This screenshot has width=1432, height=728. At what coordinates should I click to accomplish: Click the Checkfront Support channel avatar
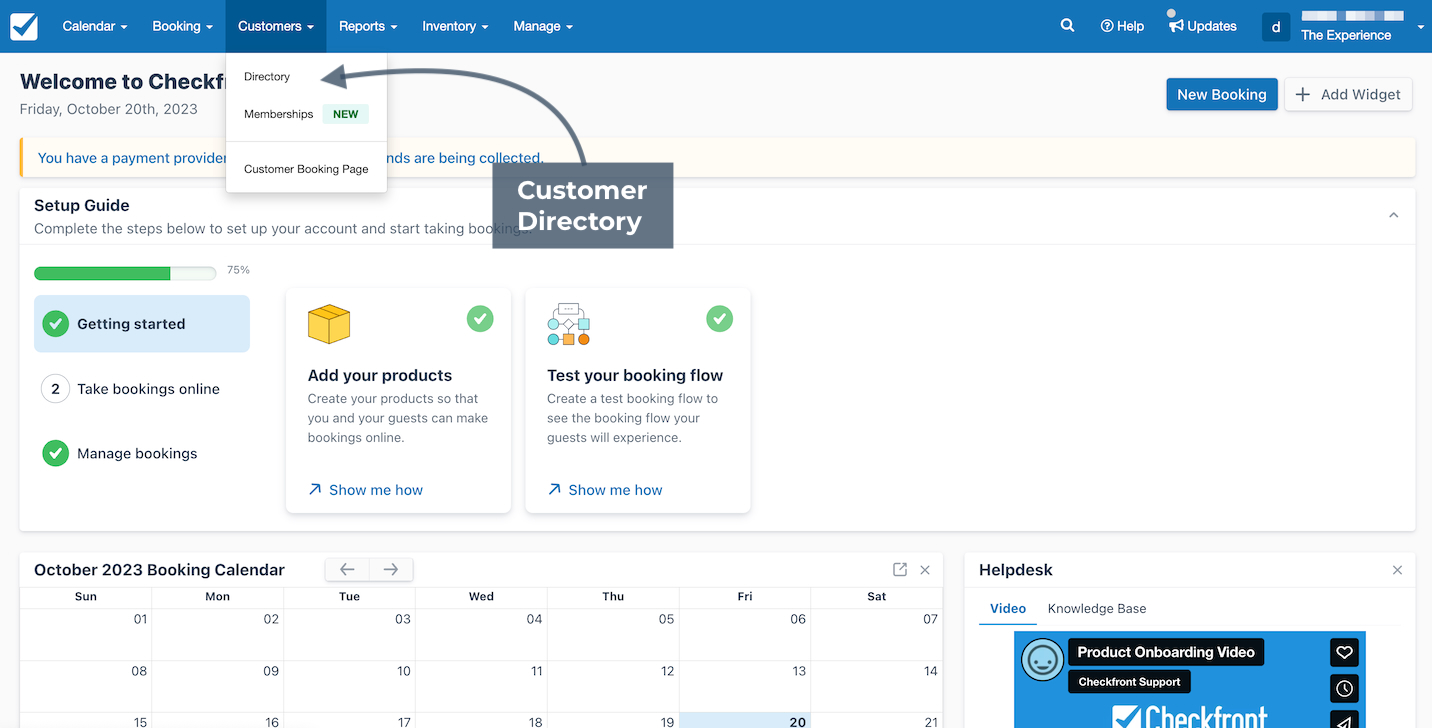(1042, 660)
